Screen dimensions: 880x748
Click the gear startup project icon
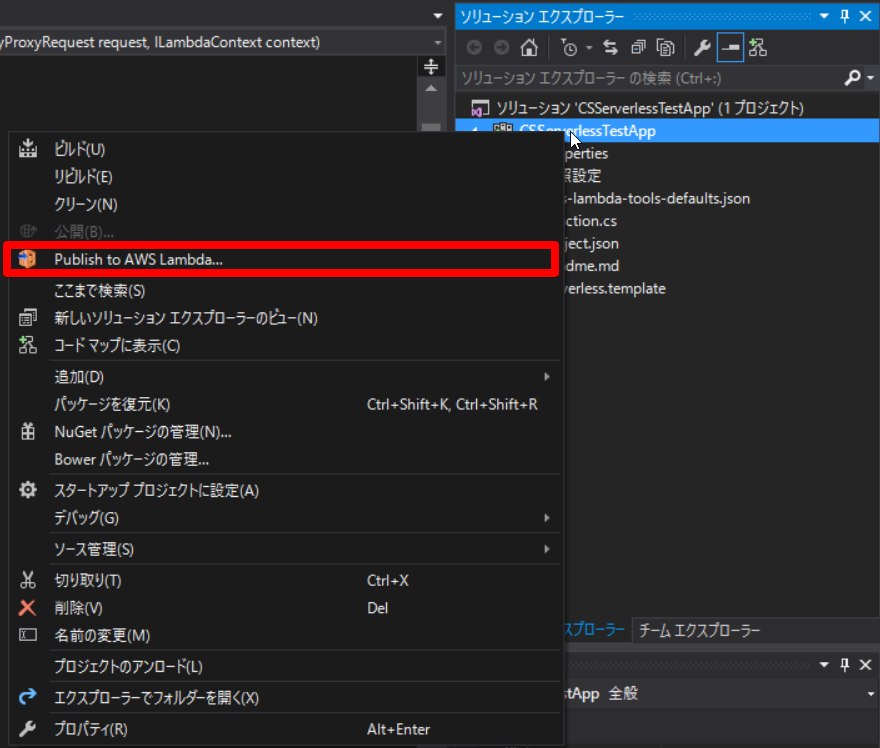[28, 490]
